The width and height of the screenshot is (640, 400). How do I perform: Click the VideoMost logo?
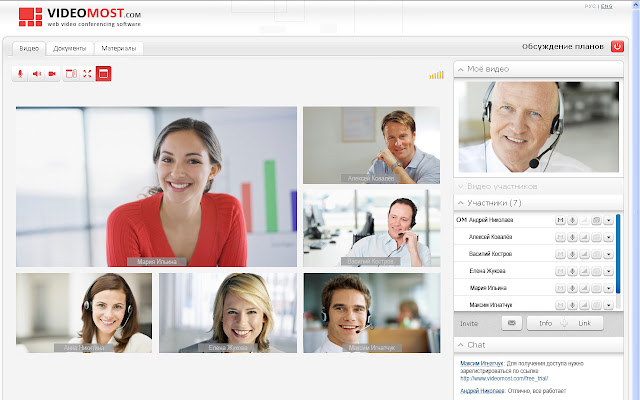click(x=80, y=17)
